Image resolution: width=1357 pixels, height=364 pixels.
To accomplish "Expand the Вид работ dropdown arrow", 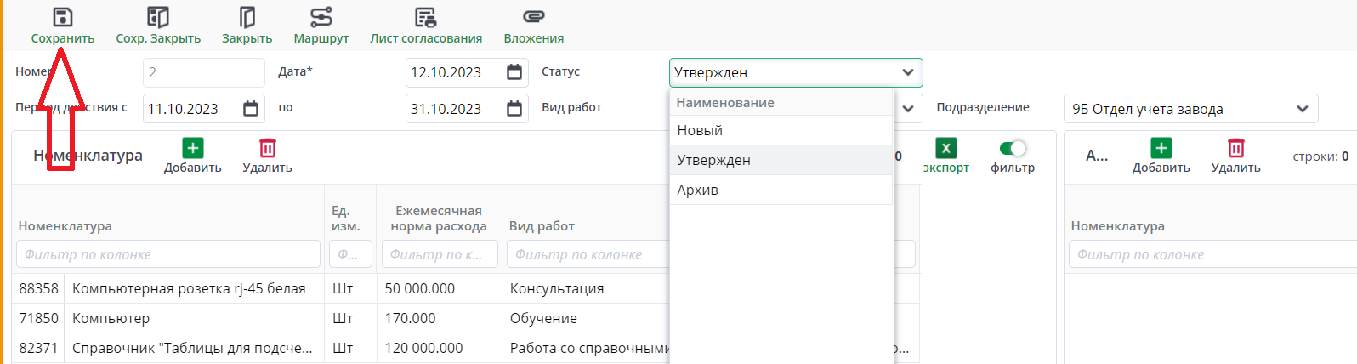I will tap(908, 108).
